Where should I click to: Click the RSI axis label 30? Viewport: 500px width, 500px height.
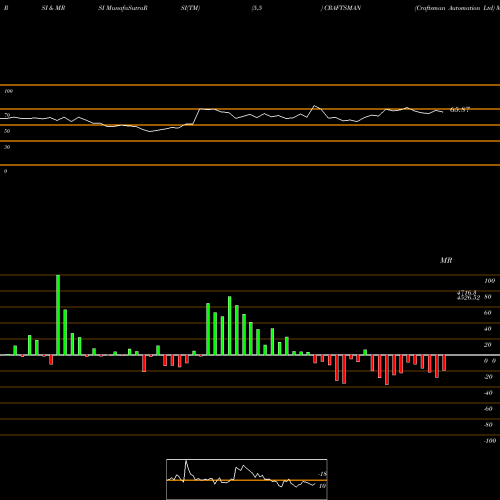pyautogui.click(x=7, y=147)
